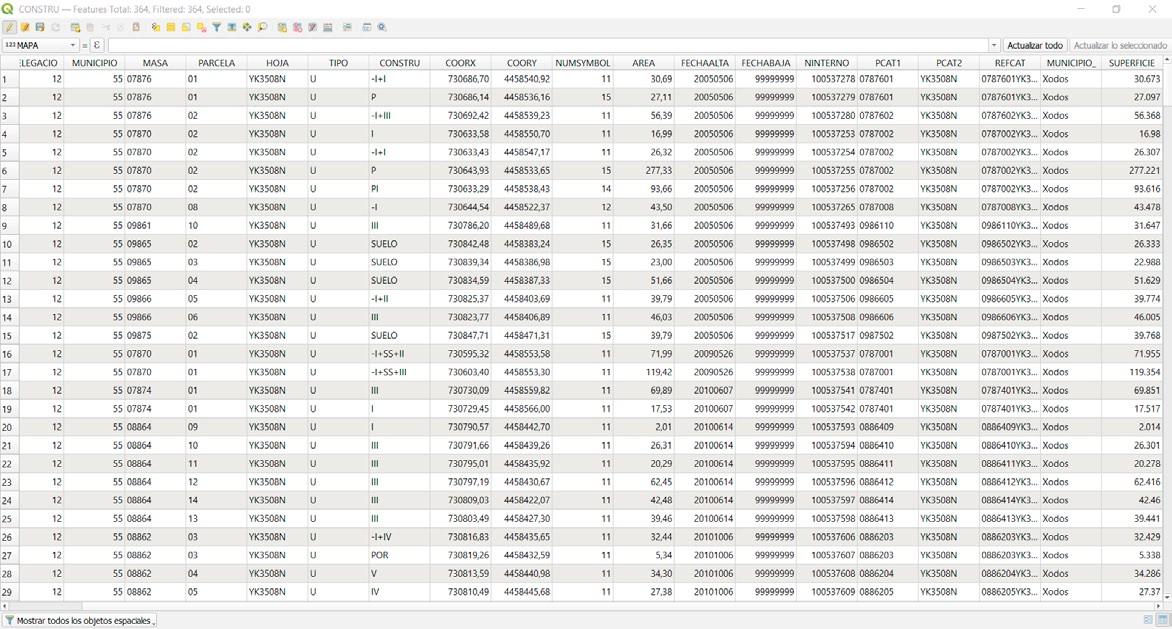1172x629 pixels.
Task: Sort by the MASA column header
Action: (155, 63)
